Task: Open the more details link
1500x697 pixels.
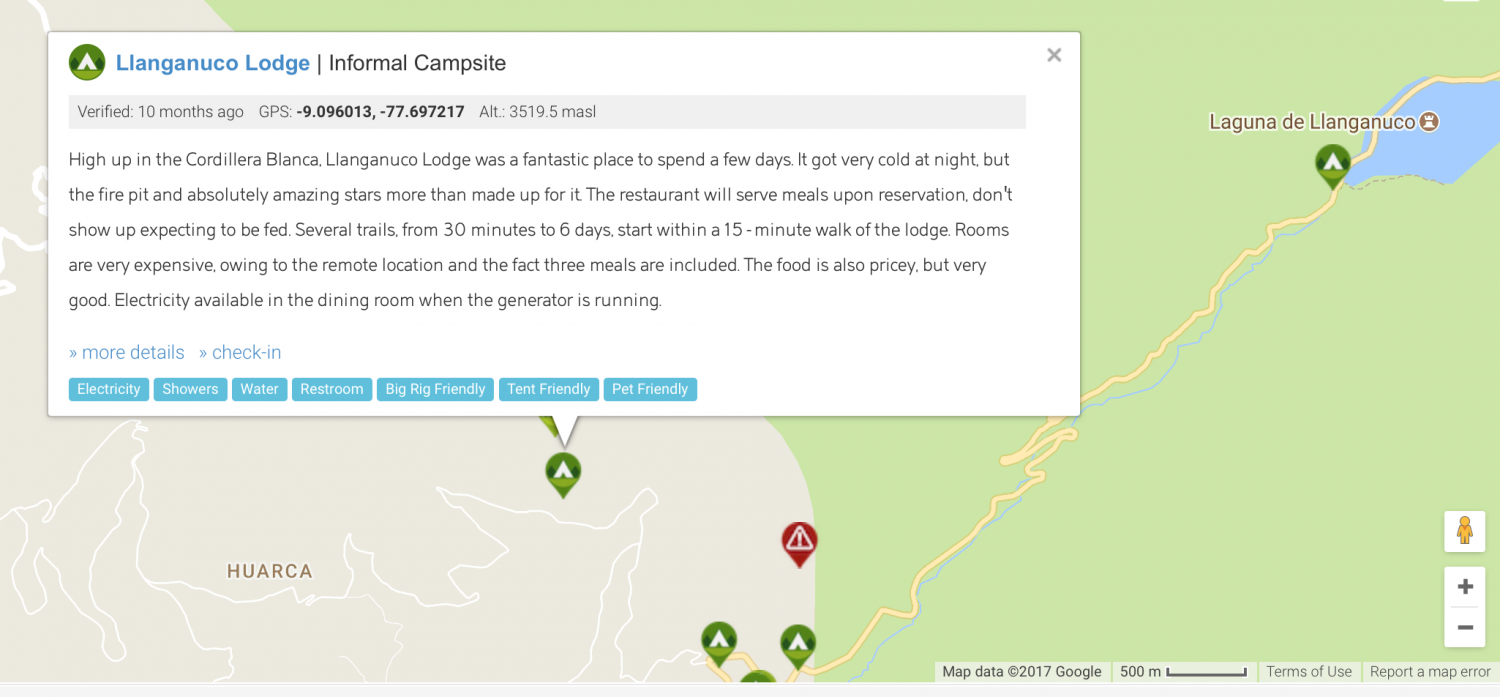Action: 127,352
